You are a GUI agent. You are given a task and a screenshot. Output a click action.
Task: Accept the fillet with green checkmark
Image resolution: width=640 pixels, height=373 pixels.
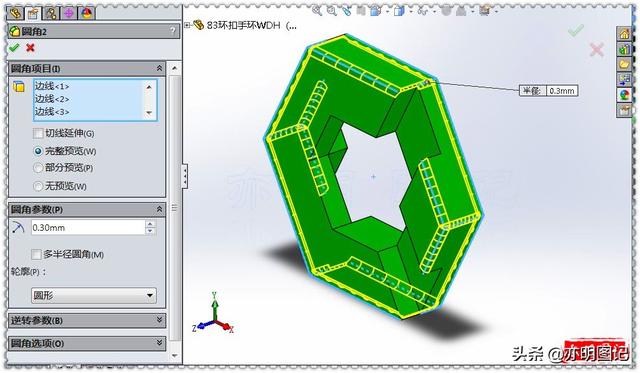pyautogui.click(x=14, y=48)
